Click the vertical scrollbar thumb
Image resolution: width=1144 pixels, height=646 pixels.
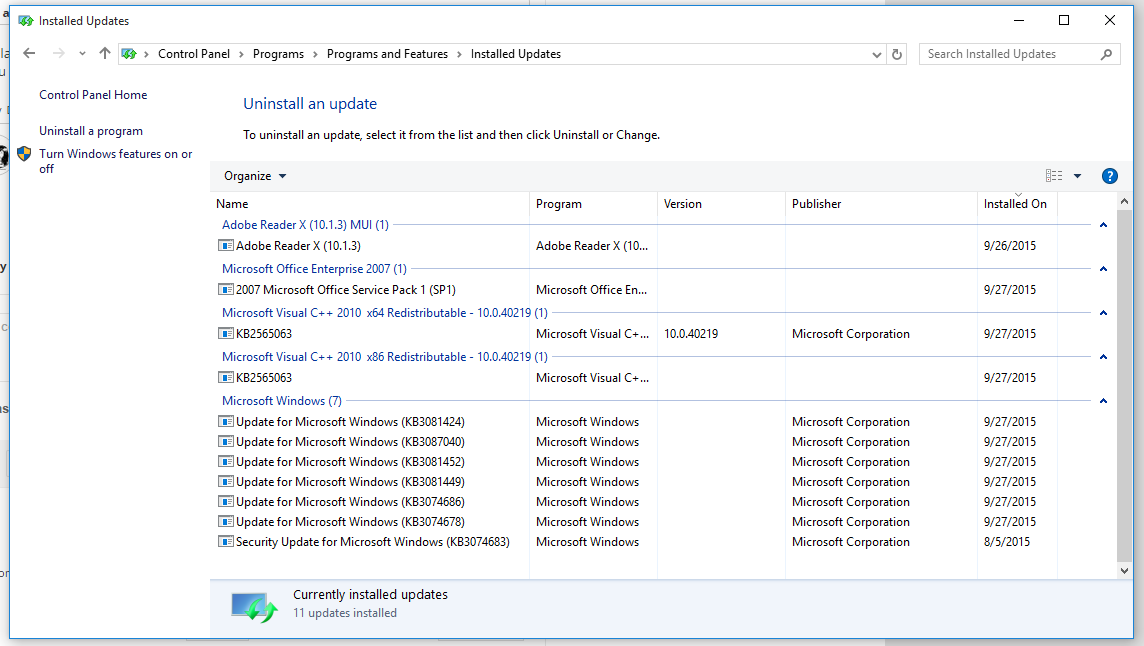pyautogui.click(x=1124, y=385)
